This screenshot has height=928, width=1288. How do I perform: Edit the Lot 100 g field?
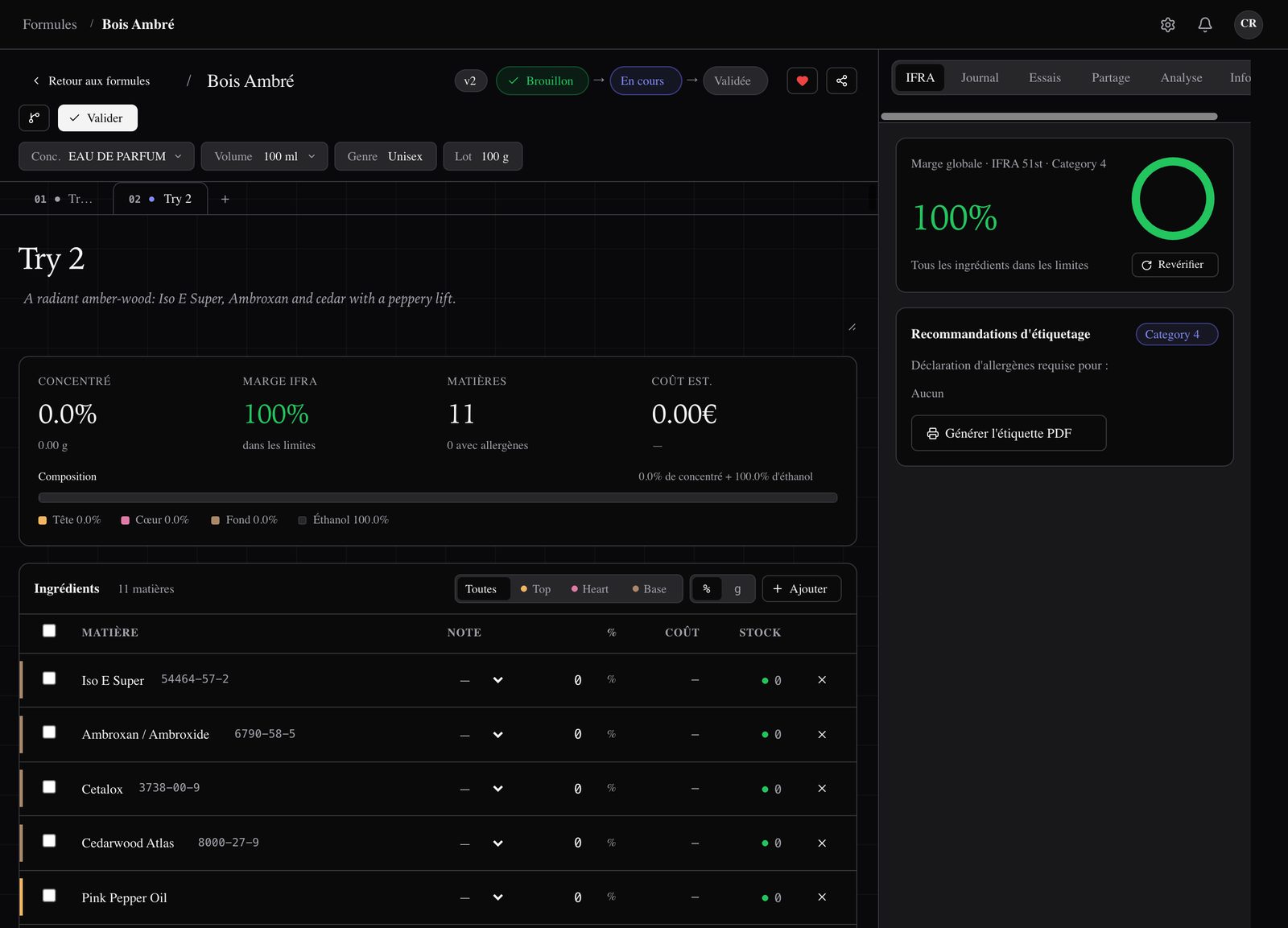(483, 156)
